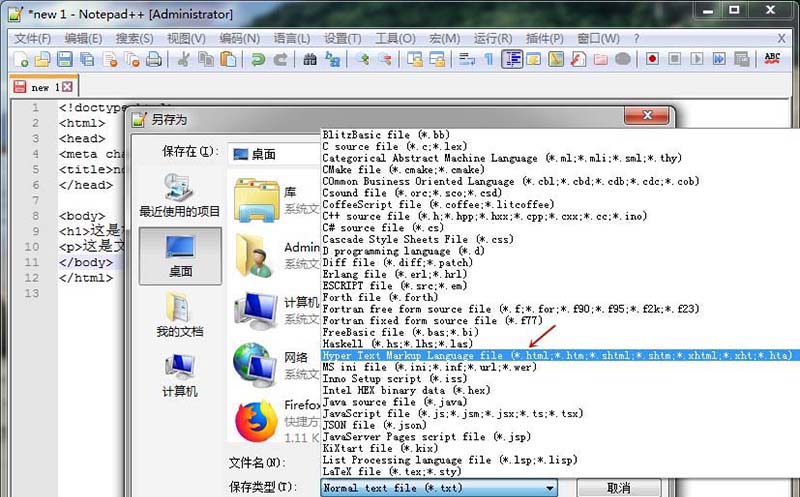This screenshot has height=497, width=800.
Task: Open the 视图(V) menu
Action: [186, 38]
